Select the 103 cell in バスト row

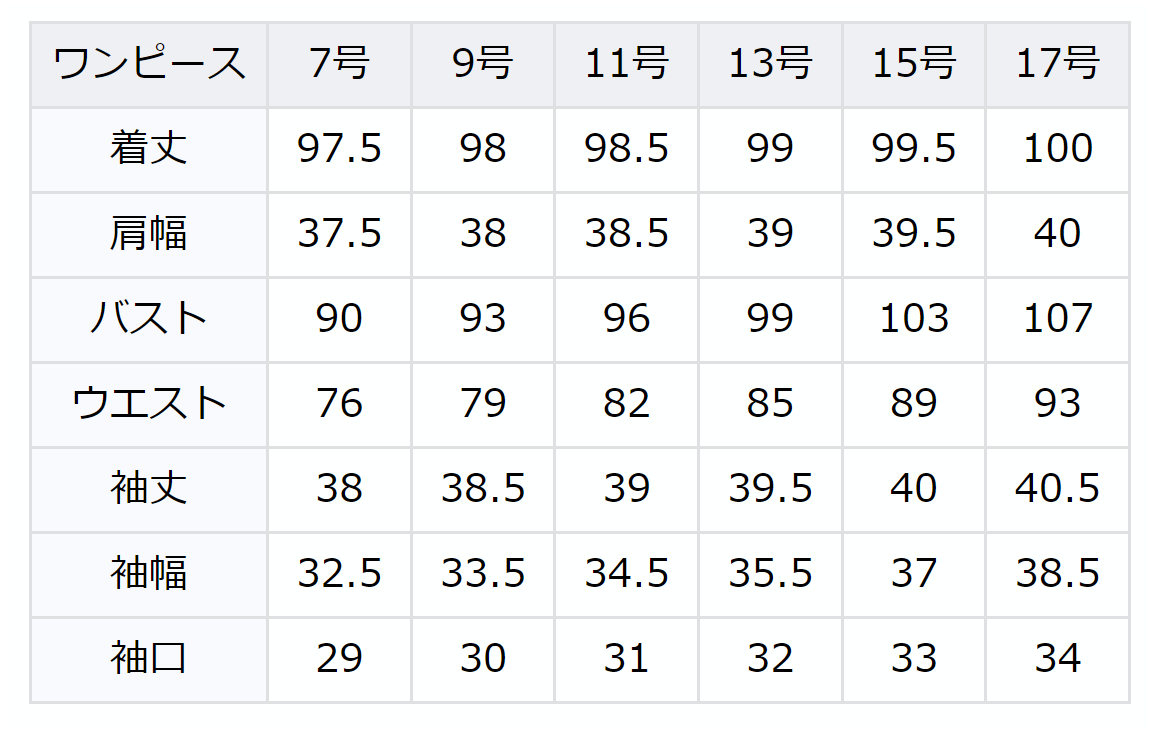point(914,320)
